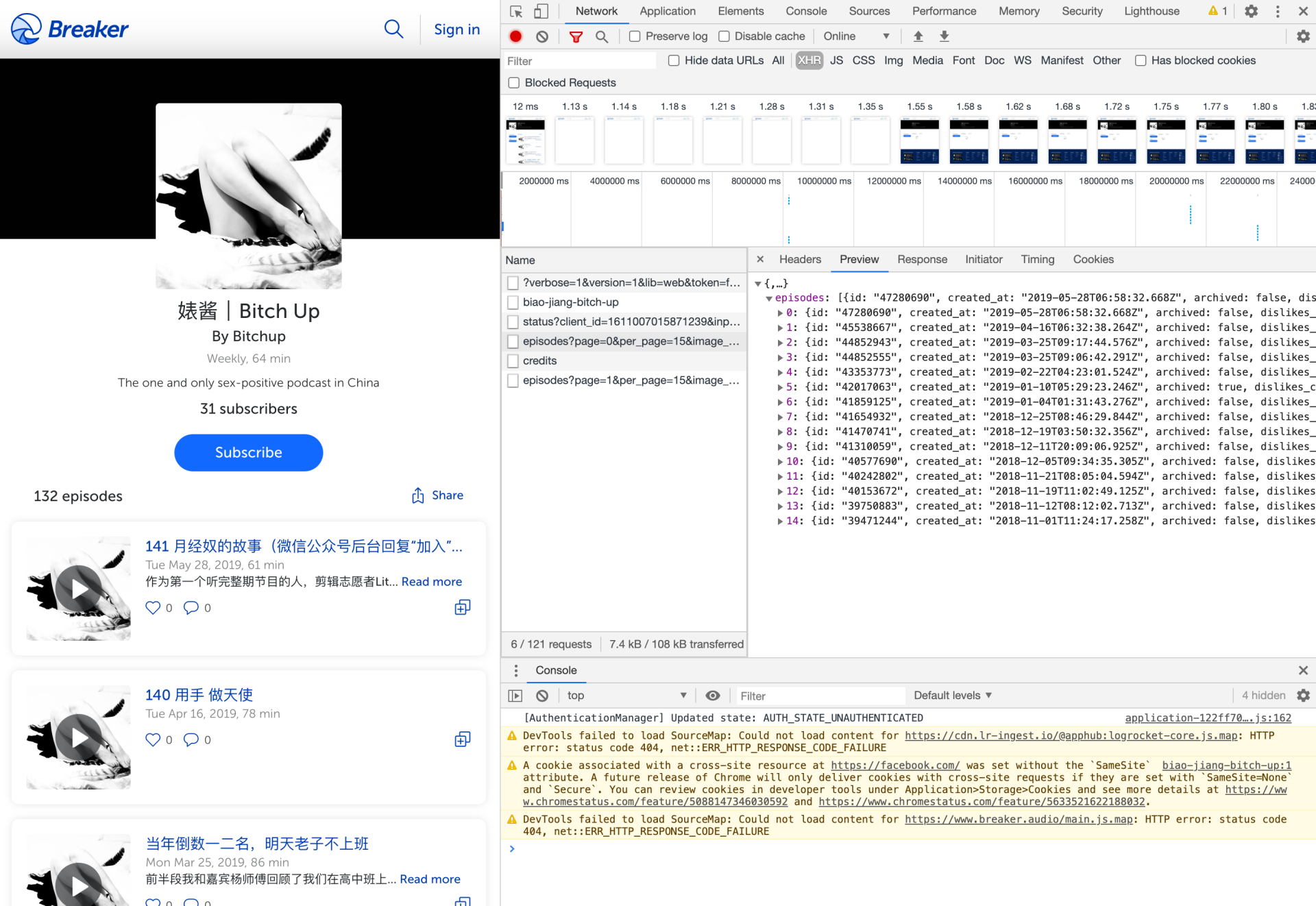This screenshot has height=906, width=1316.
Task: Toggle the network filter funnel icon
Action: [x=576, y=36]
